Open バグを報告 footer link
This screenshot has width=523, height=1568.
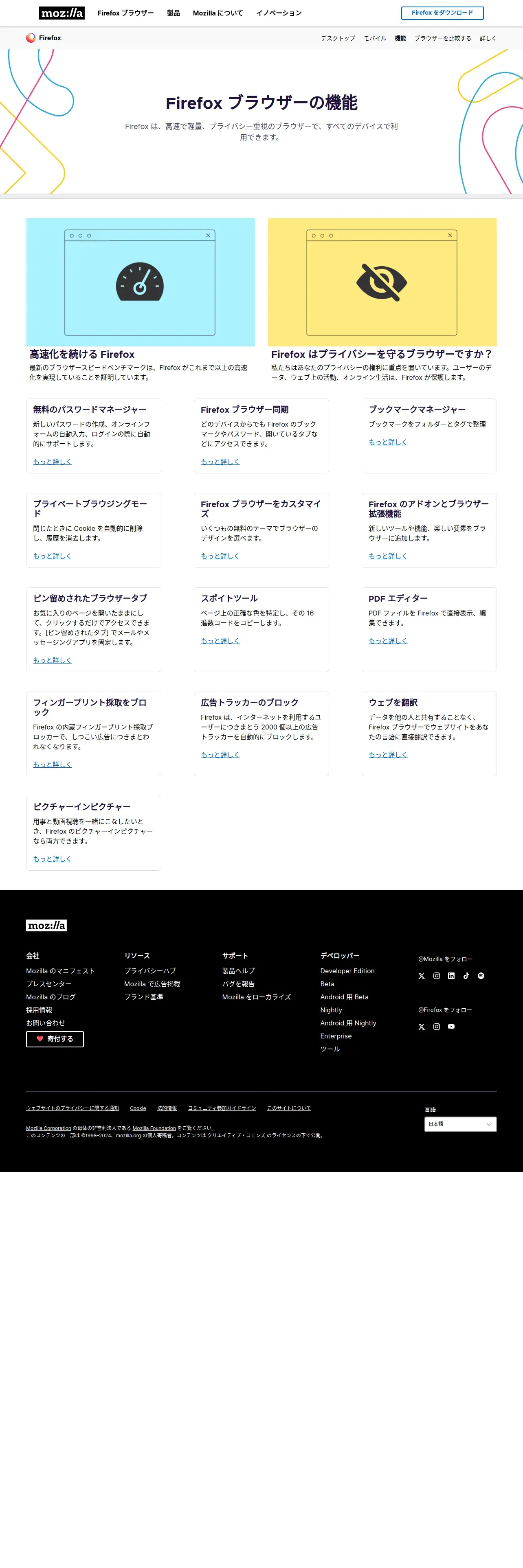pos(239,984)
